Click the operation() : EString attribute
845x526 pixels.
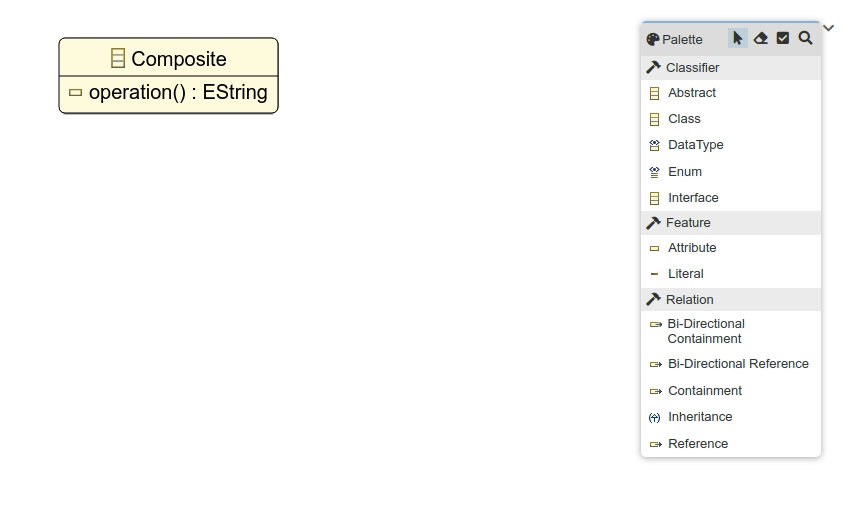pos(177,93)
